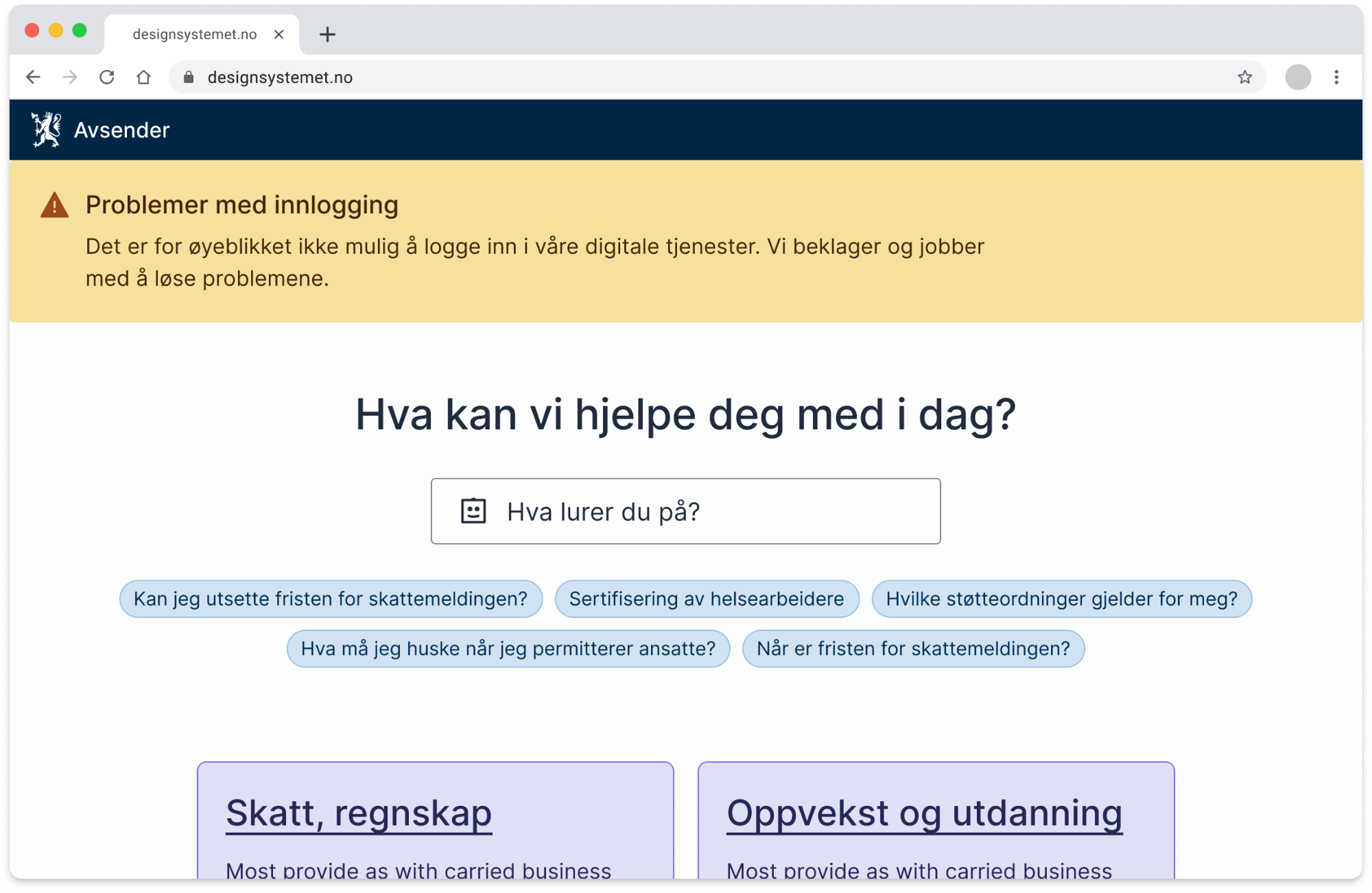Select the designsystemet.no tab
This screenshot has width=1372, height=893.
[195, 34]
